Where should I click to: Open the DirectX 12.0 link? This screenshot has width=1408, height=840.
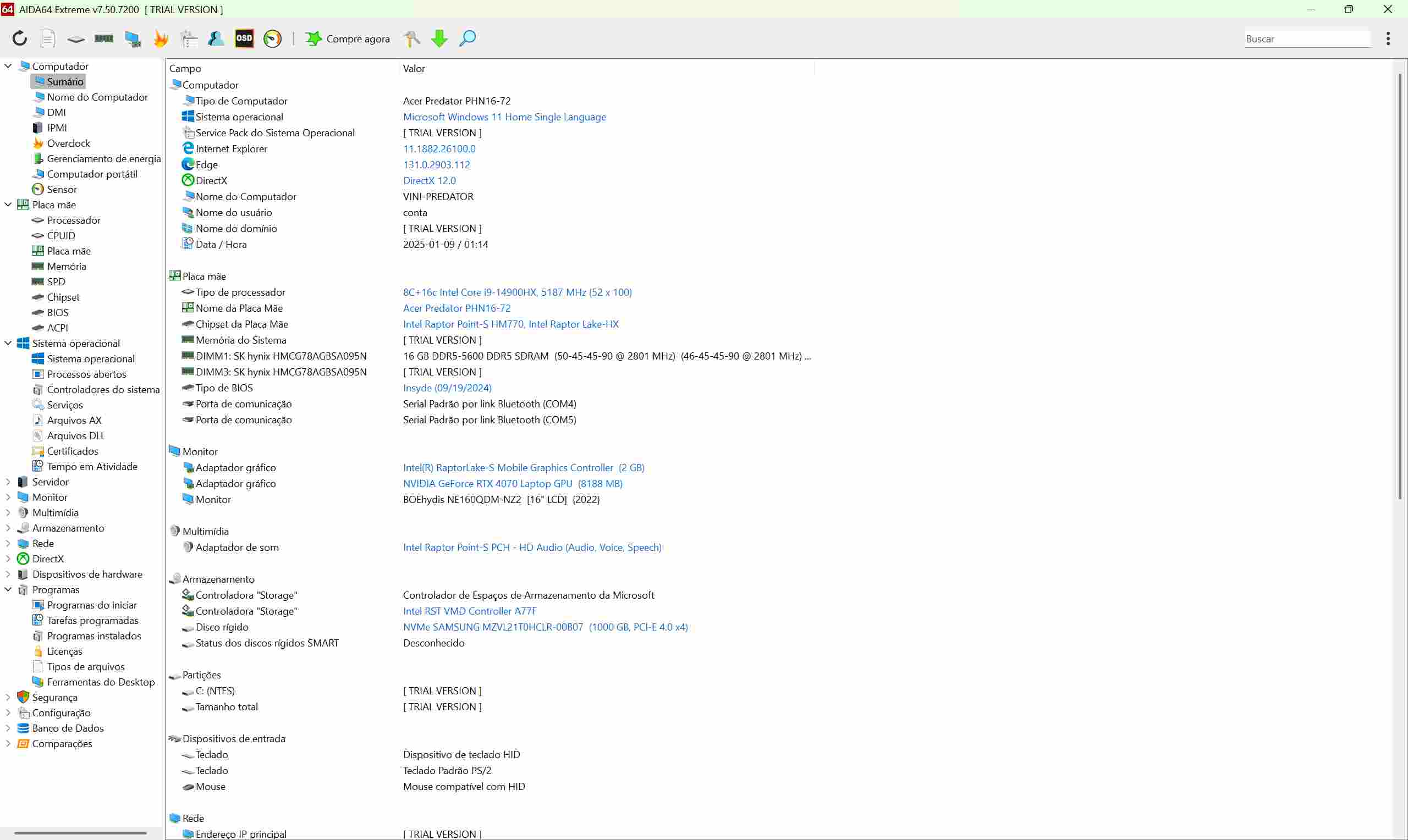click(x=429, y=180)
